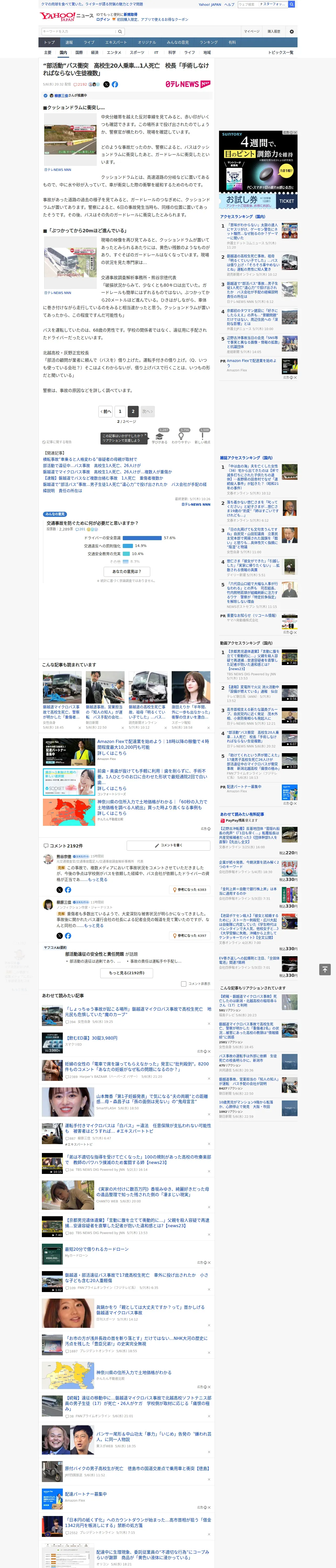336x1568 pixels.
Task: Open the ランキング navigation tab
Action: point(209,43)
